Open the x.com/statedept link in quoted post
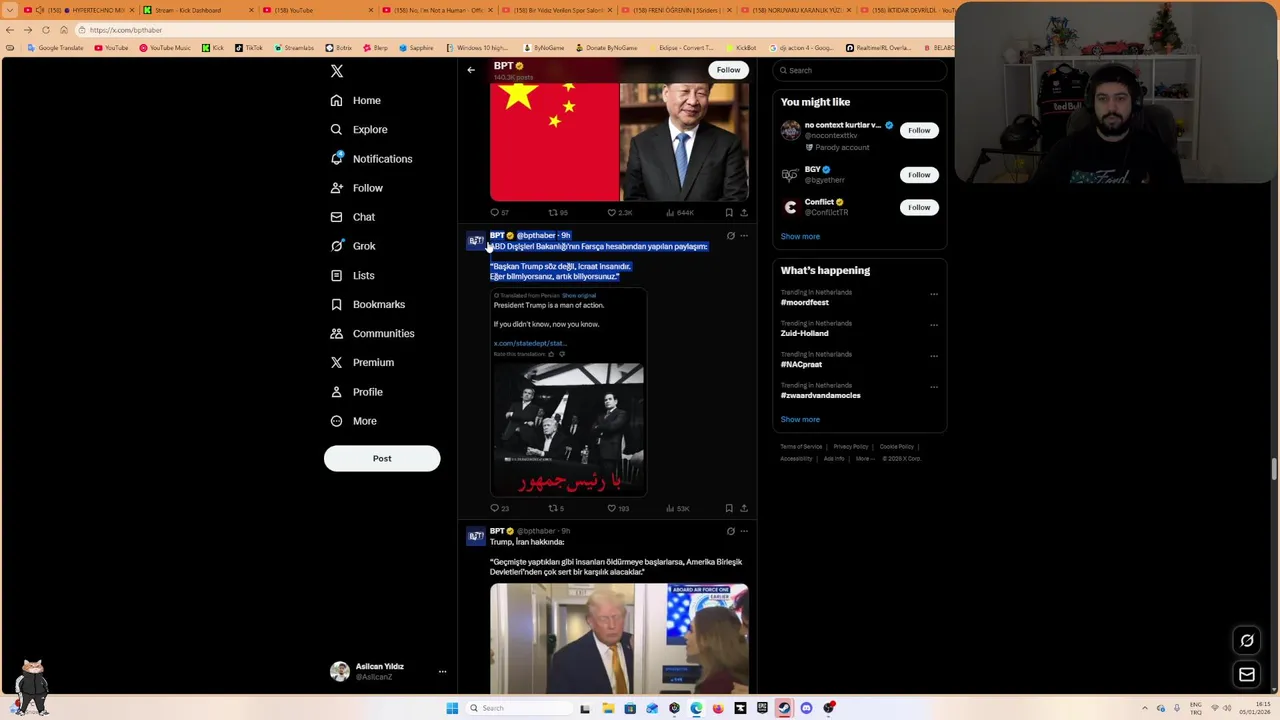Viewport: 1280px width, 720px height. [x=530, y=343]
